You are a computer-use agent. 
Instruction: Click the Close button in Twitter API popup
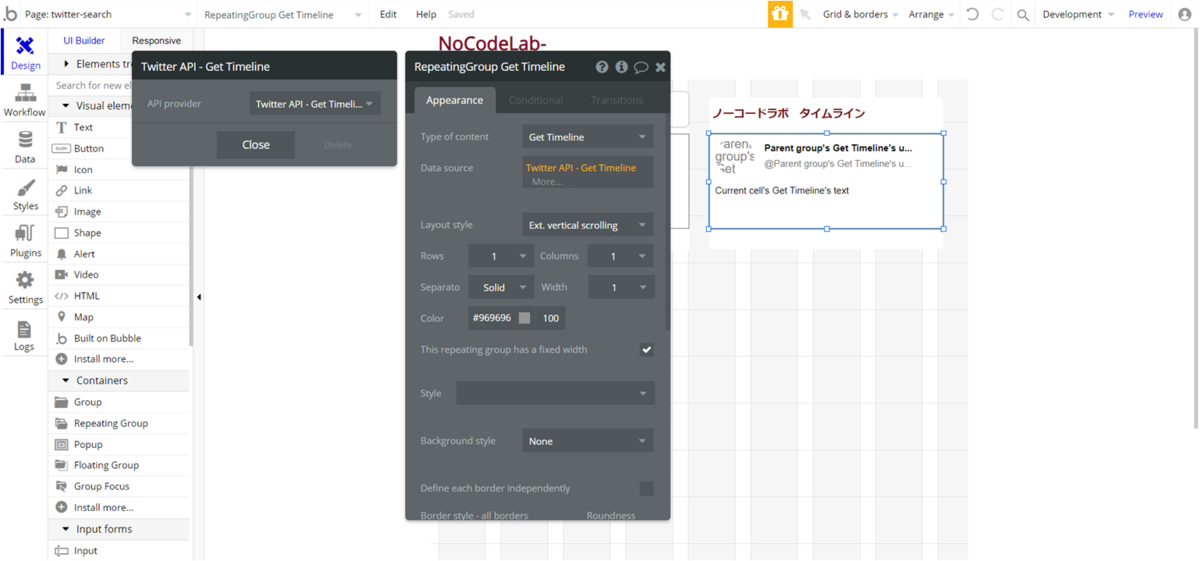256,145
